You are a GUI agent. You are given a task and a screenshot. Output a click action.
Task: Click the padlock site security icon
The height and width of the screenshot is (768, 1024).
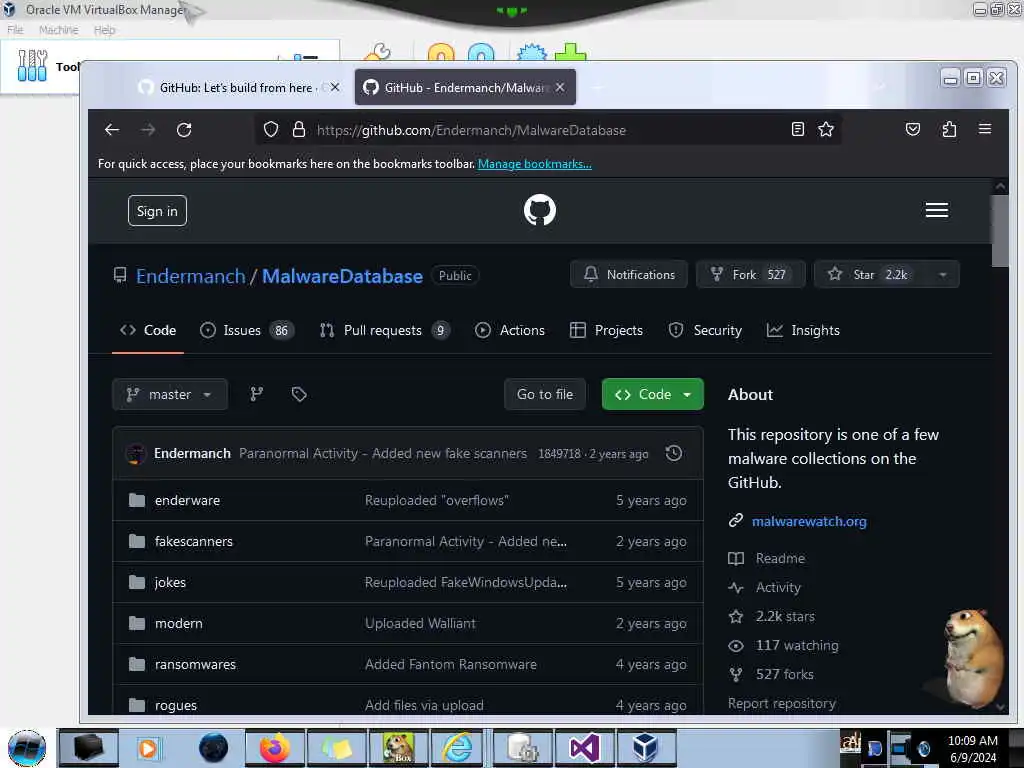click(x=298, y=130)
